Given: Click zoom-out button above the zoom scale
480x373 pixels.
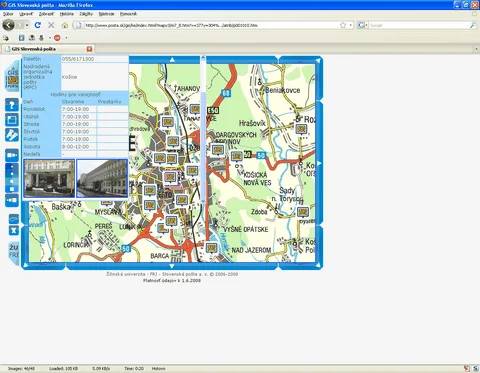Looking at the screenshot, I should 12,155.
